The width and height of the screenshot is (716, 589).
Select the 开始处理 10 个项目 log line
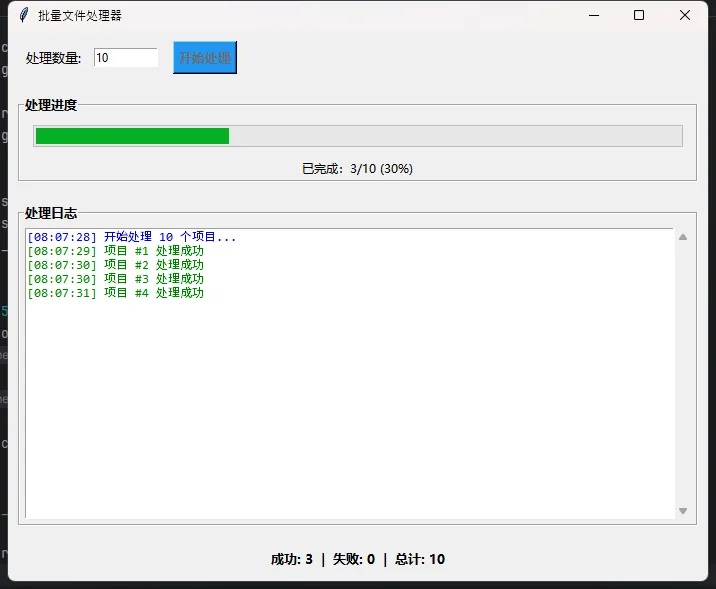132,237
